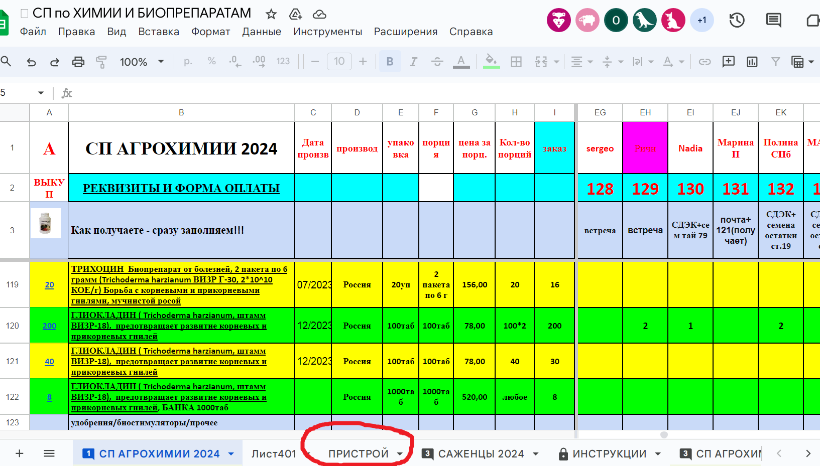Toggle bold formatting
Viewport: 820px width, 466px height.
click(390, 62)
